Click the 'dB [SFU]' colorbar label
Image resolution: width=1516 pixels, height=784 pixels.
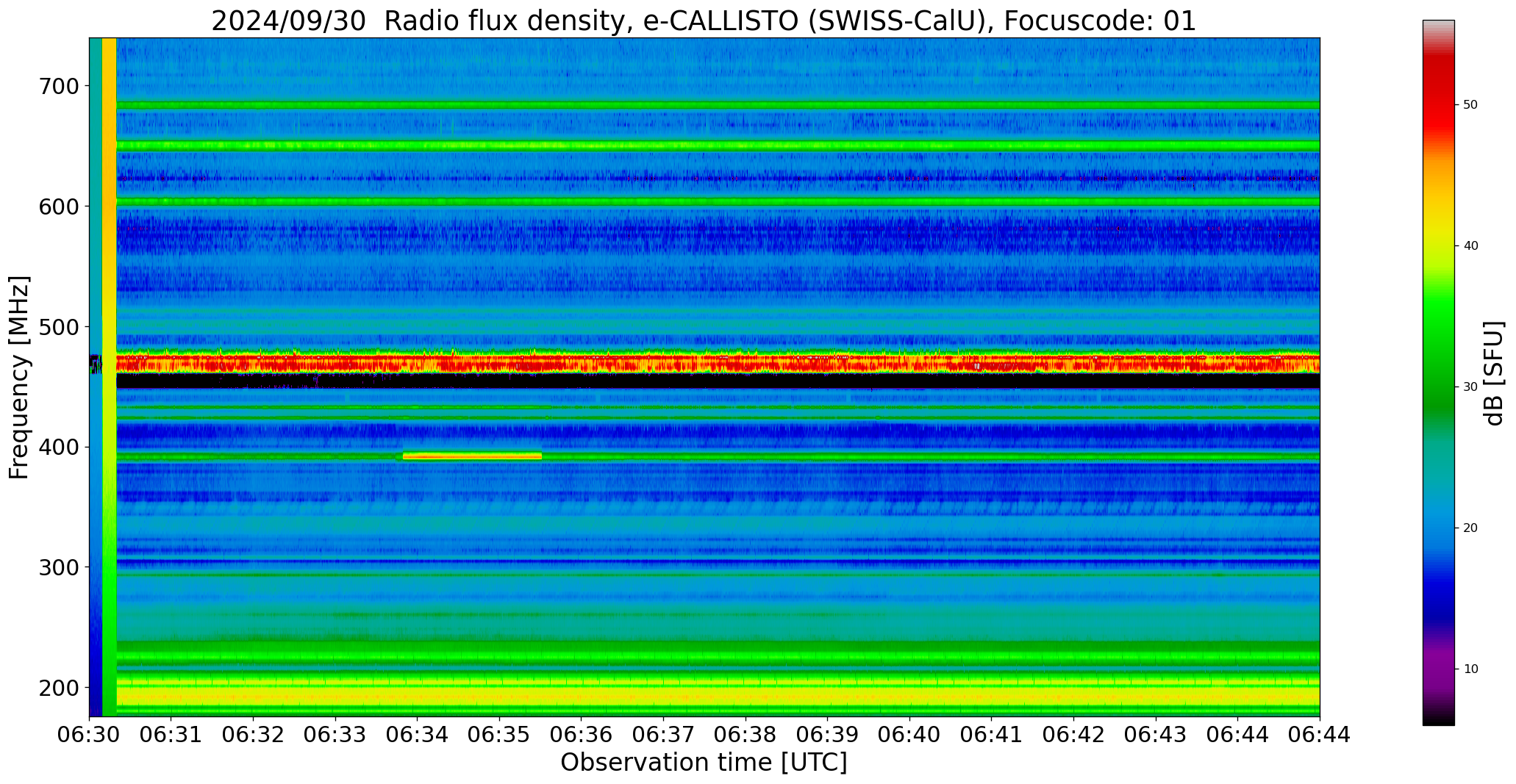click(1493, 373)
